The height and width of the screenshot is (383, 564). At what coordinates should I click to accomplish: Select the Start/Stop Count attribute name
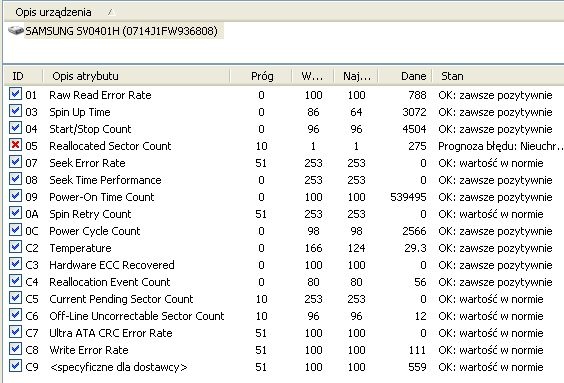click(90, 129)
